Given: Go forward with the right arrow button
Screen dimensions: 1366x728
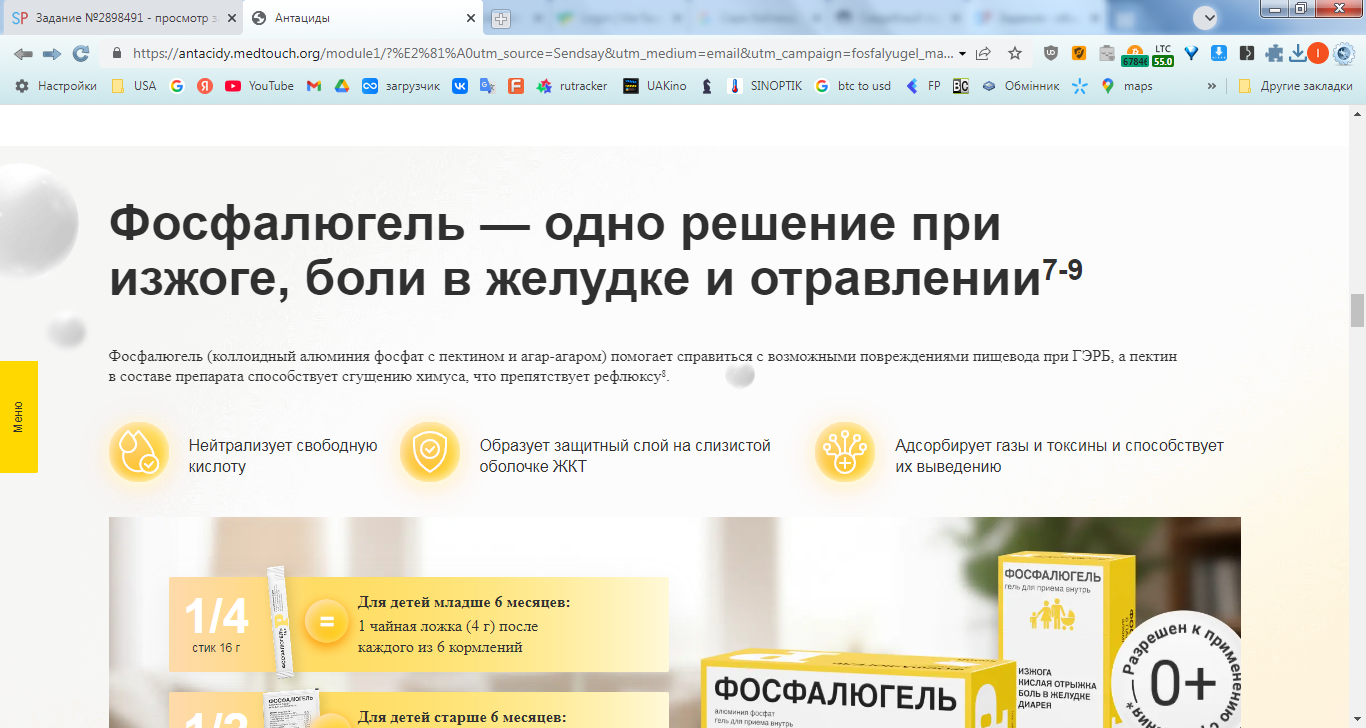Looking at the screenshot, I should 52,53.
